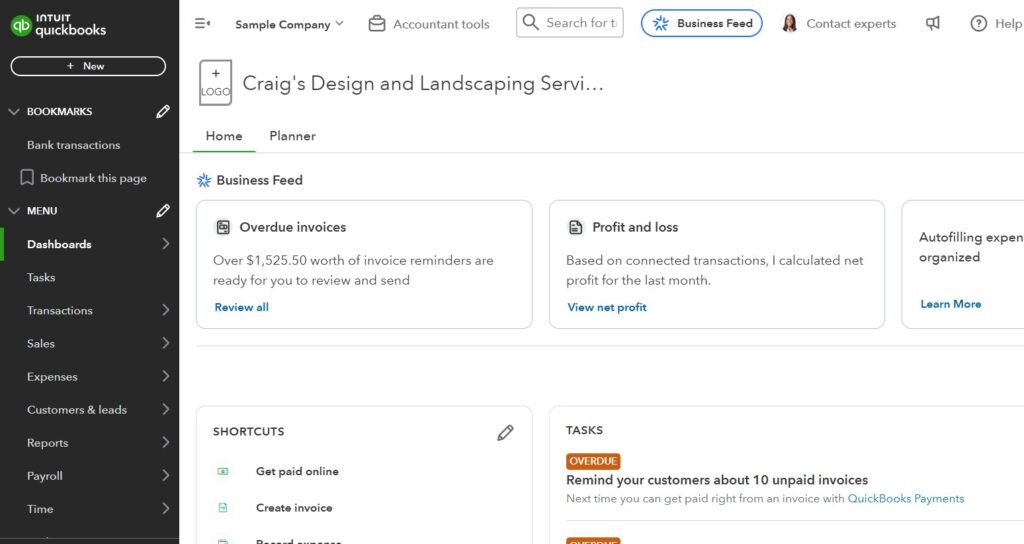Collapse the BOOKMARKS section
Image resolution: width=1024 pixels, height=544 pixels.
point(14,112)
